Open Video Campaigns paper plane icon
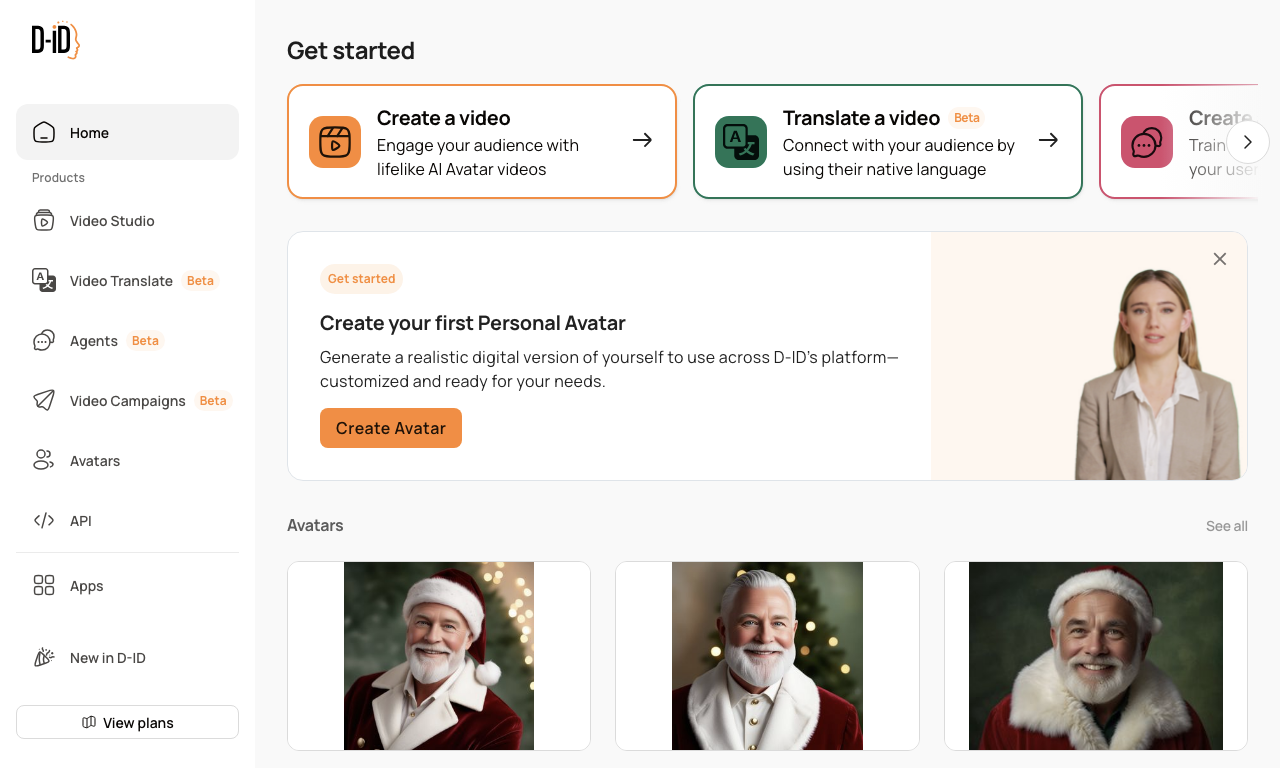Image resolution: width=1280 pixels, height=768 pixels. pos(44,401)
